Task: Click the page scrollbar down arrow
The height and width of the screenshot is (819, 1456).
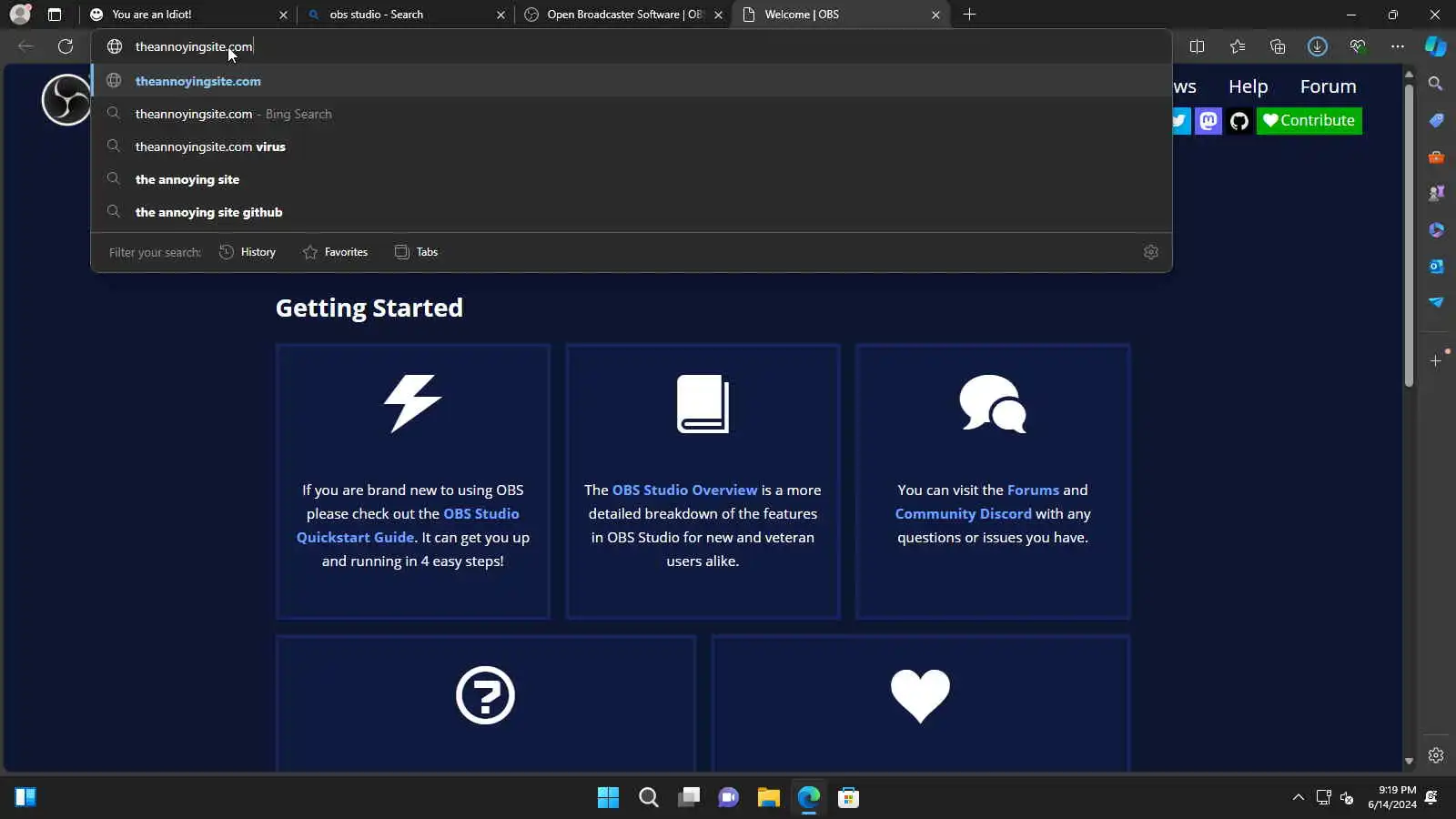Action: pos(1409,761)
